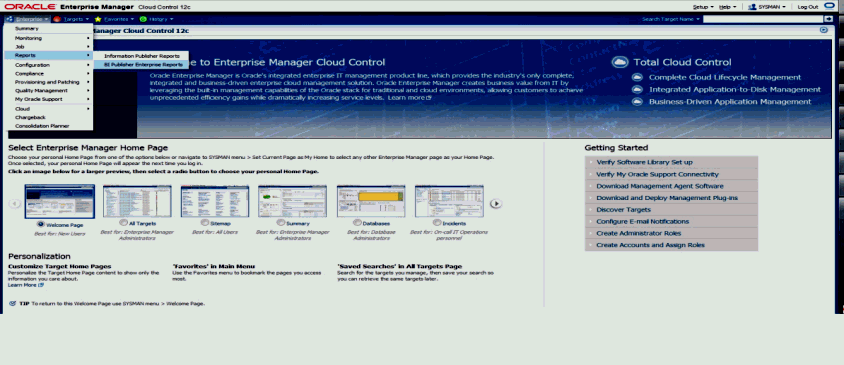Image resolution: width=844 pixels, height=365 pixels.
Task: Open Provisioning and Patching menu entry
Action: point(48,82)
